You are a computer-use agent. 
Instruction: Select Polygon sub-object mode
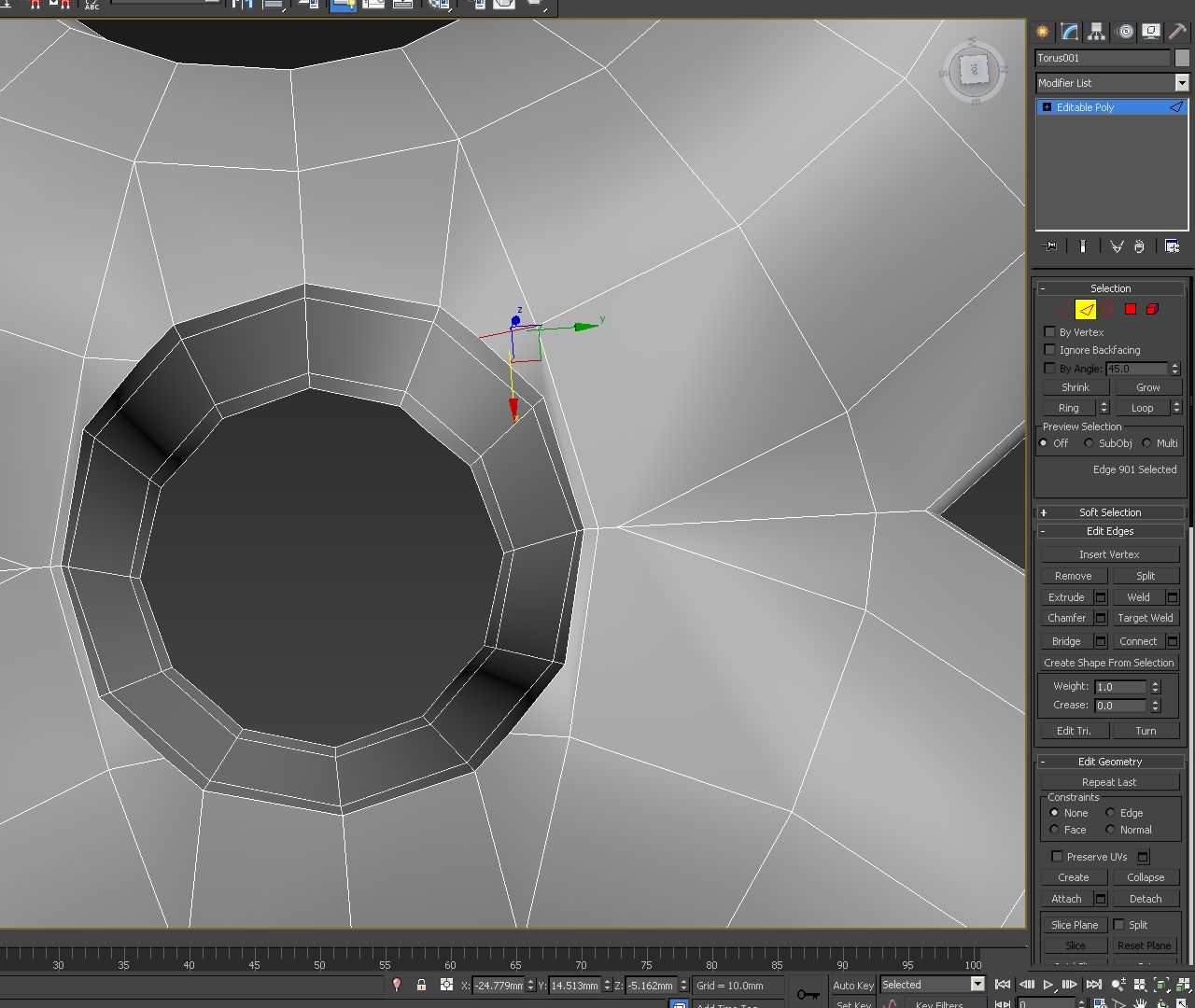[1131, 309]
